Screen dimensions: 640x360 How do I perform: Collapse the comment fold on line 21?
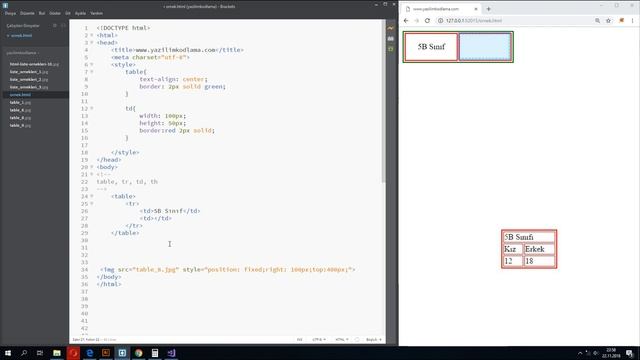tap(92, 174)
